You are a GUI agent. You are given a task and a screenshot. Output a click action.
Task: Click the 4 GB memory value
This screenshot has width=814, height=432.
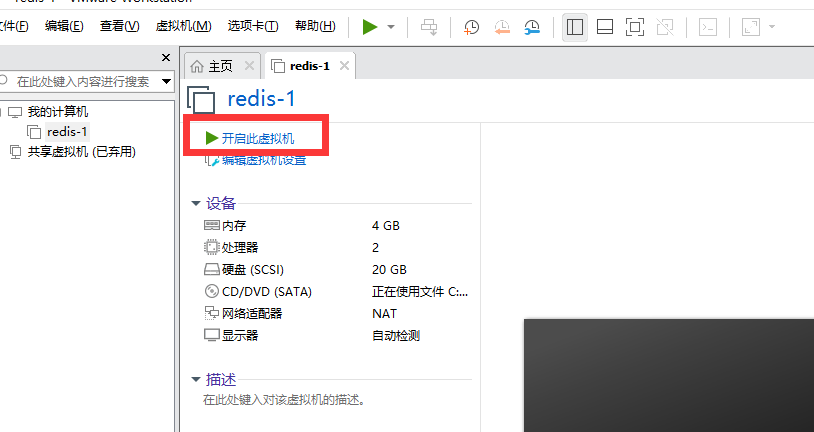386,225
